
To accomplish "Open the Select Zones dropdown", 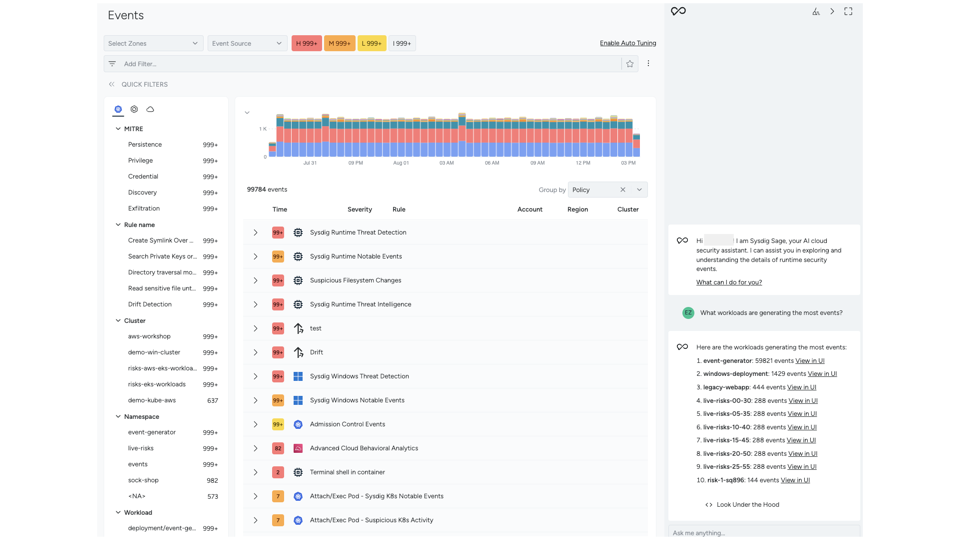I will click(153, 44).
